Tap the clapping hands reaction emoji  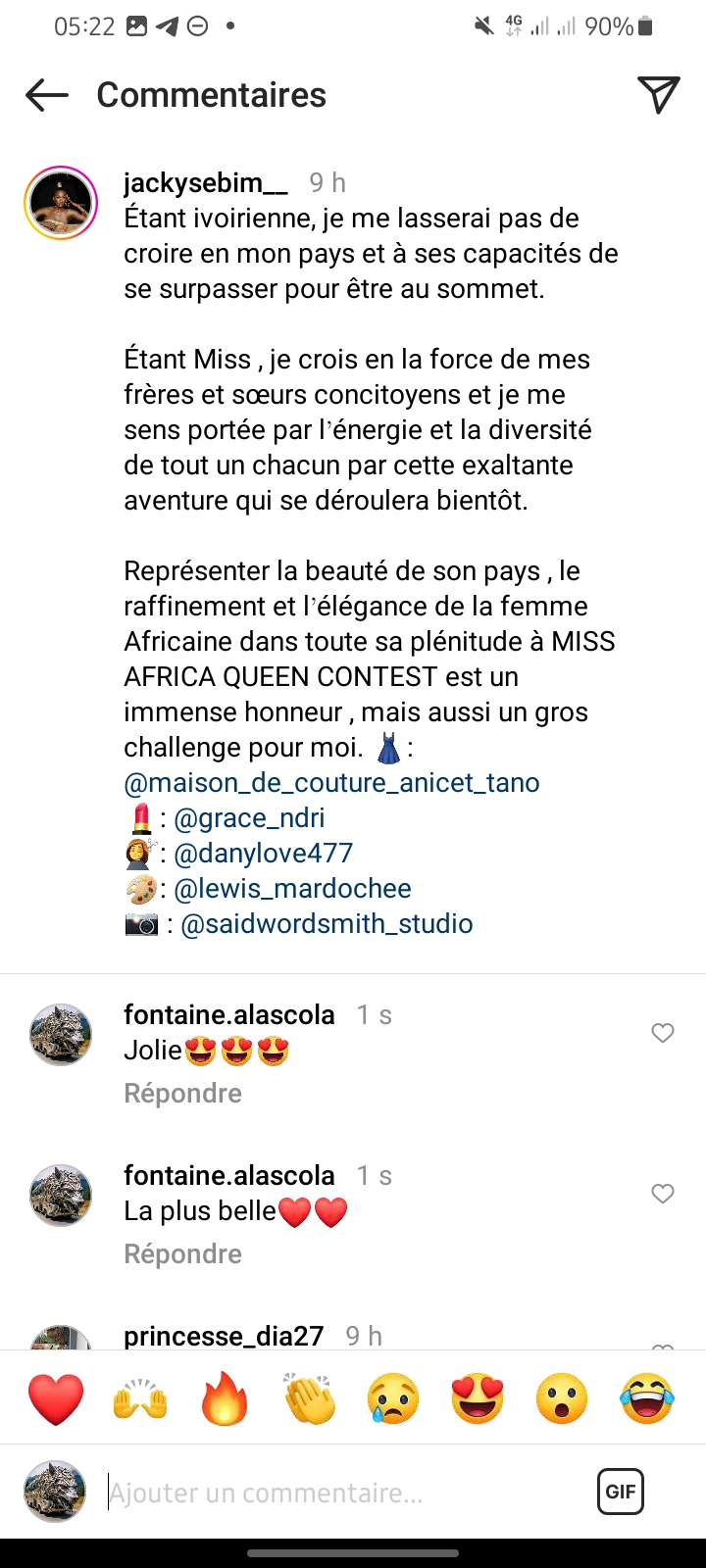[310, 1398]
